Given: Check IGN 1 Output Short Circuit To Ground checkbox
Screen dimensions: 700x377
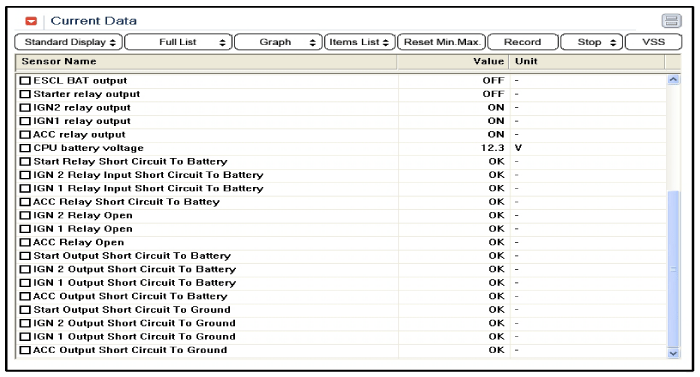Looking at the screenshot, I should tap(25, 337).
